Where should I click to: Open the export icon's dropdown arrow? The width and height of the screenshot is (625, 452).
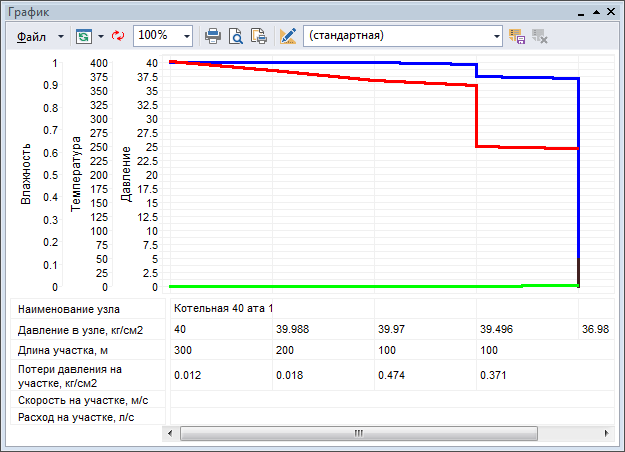pos(101,35)
